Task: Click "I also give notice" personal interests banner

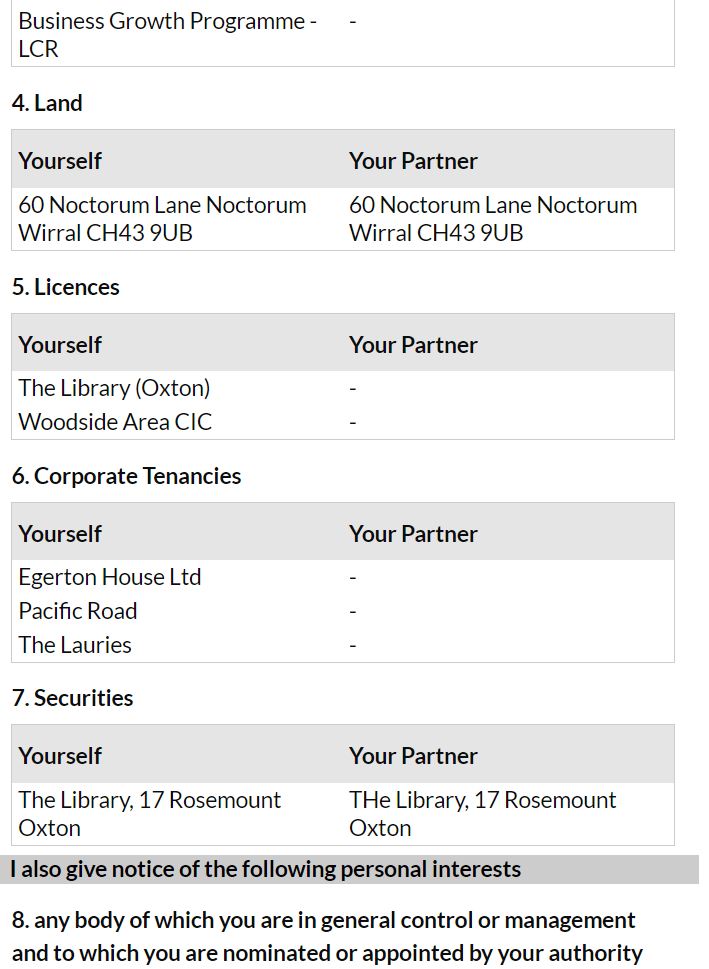Action: point(266,869)
